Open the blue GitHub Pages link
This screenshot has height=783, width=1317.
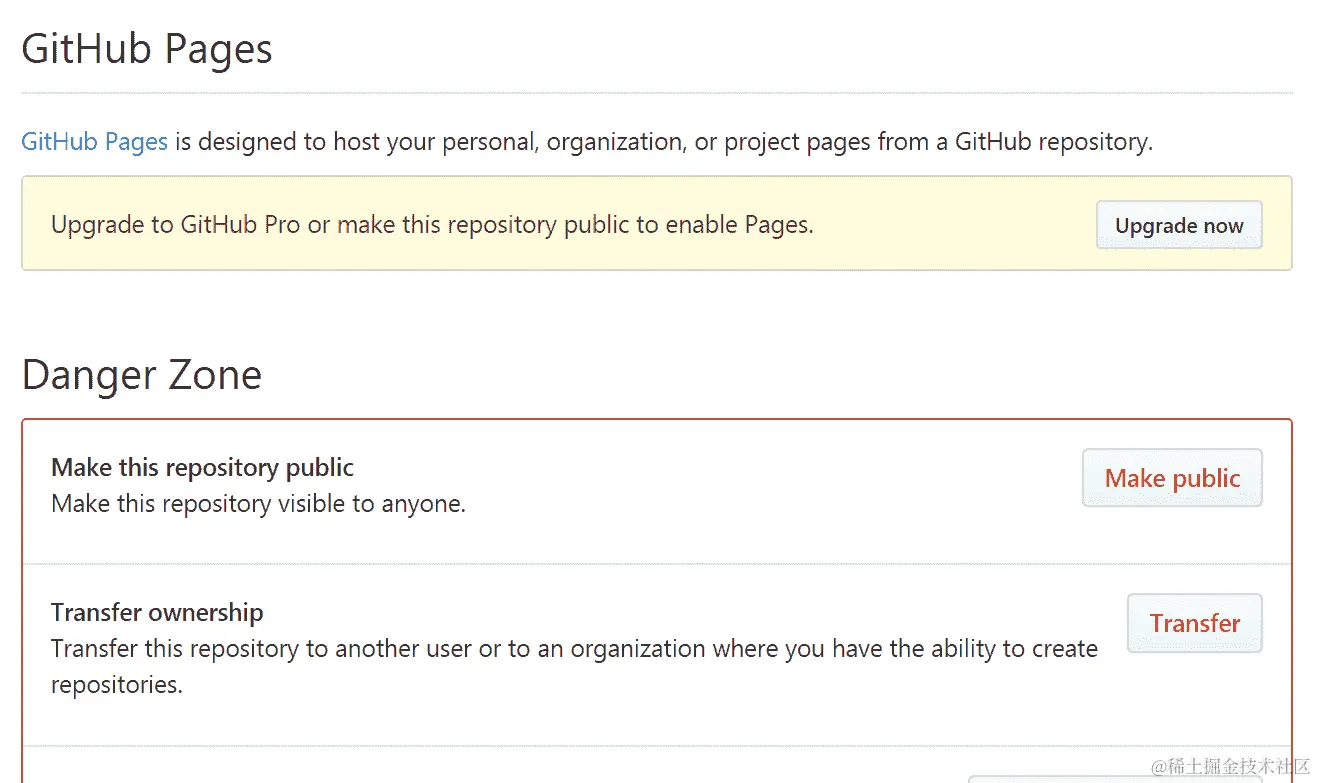click(94, 142)
